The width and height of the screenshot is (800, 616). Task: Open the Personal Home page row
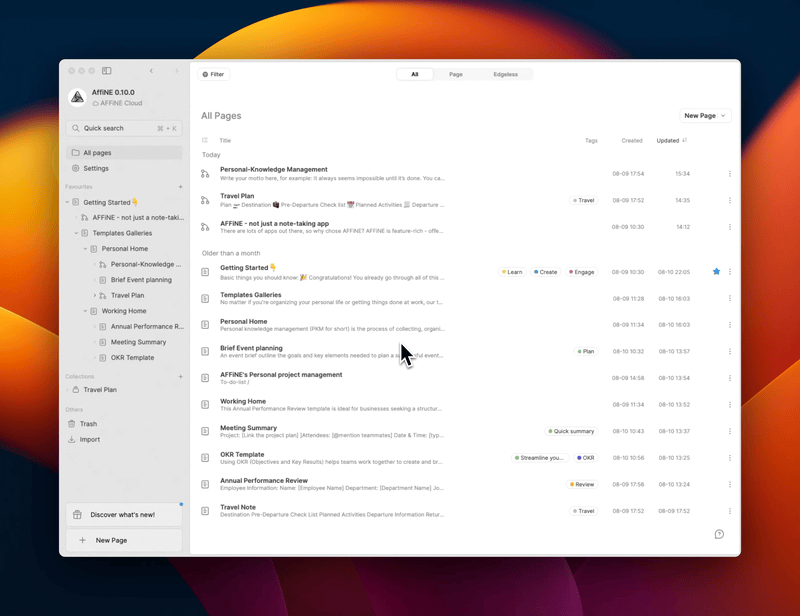pyautogui.click(x=467, y=325)
